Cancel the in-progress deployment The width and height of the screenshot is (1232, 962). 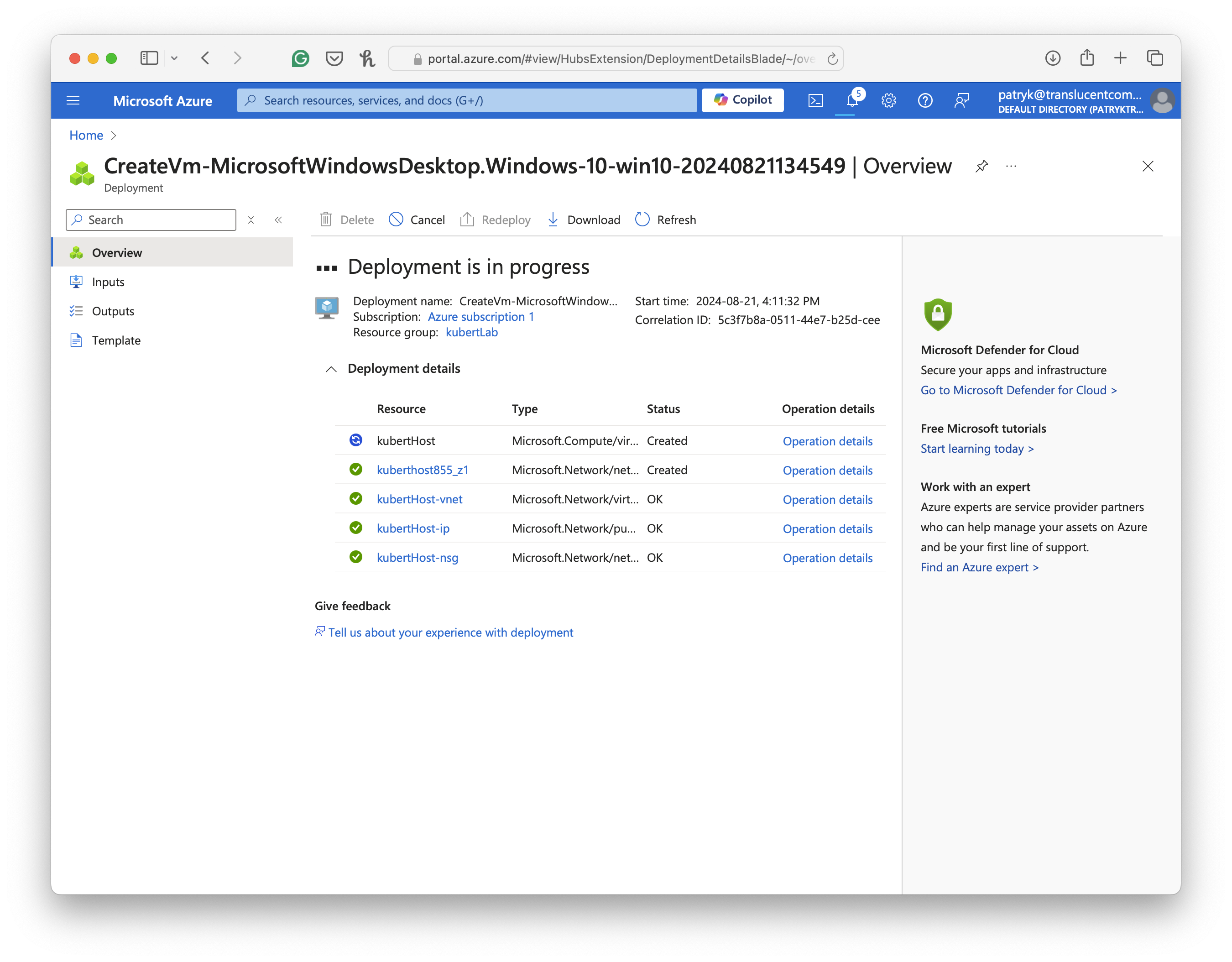point(417,220)
